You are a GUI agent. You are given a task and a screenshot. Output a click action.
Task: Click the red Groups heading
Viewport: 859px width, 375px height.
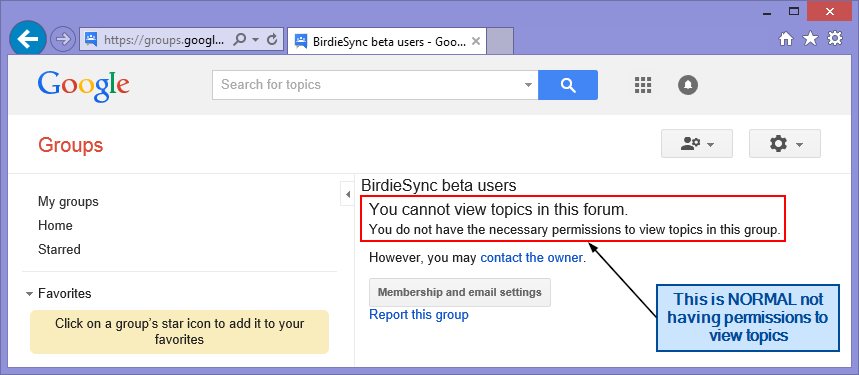71,145
